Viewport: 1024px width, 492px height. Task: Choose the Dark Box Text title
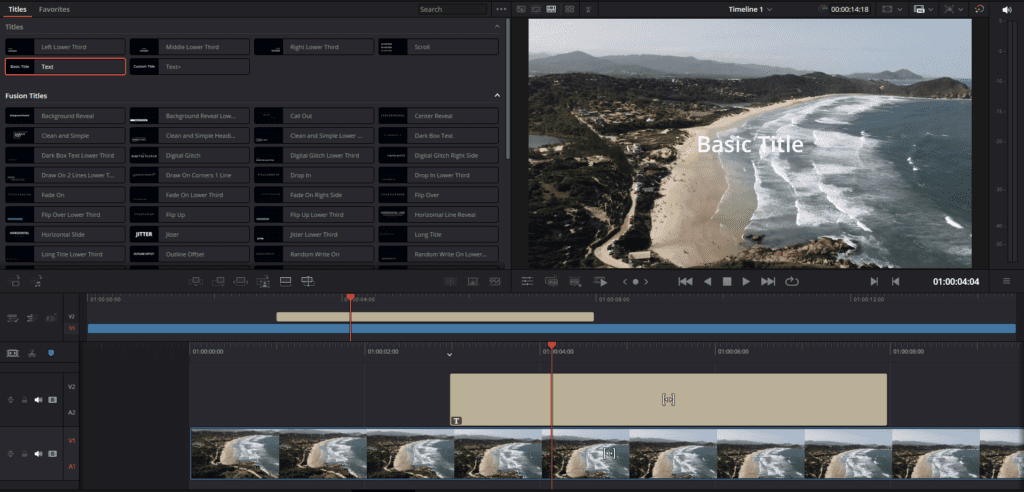tap(438, 136)
